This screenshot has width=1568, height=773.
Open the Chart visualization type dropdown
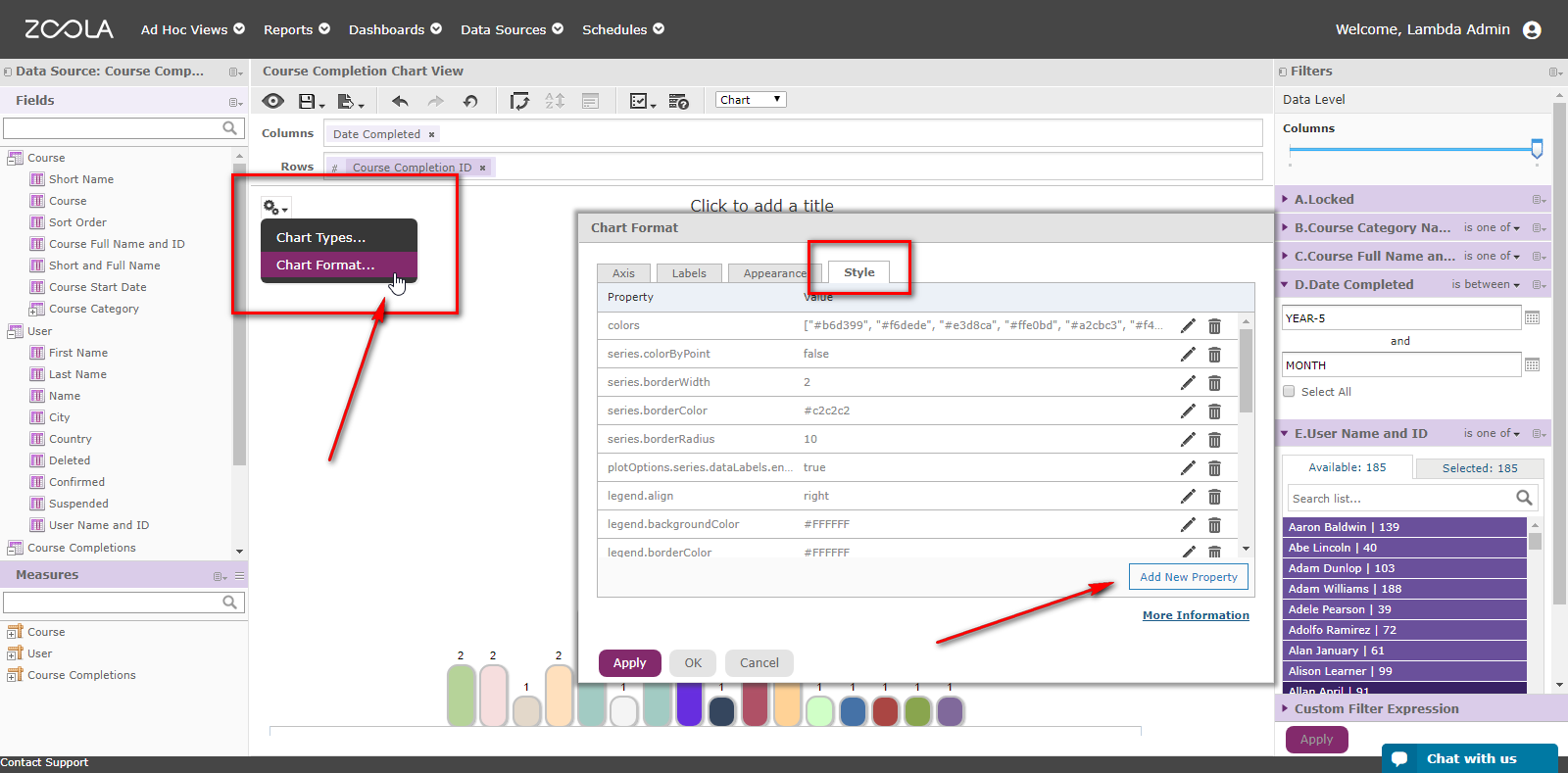coord(750,100)
